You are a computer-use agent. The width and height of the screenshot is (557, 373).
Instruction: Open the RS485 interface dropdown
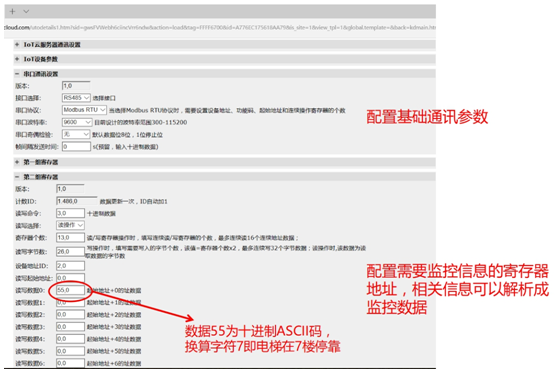(x=76, y=98)
